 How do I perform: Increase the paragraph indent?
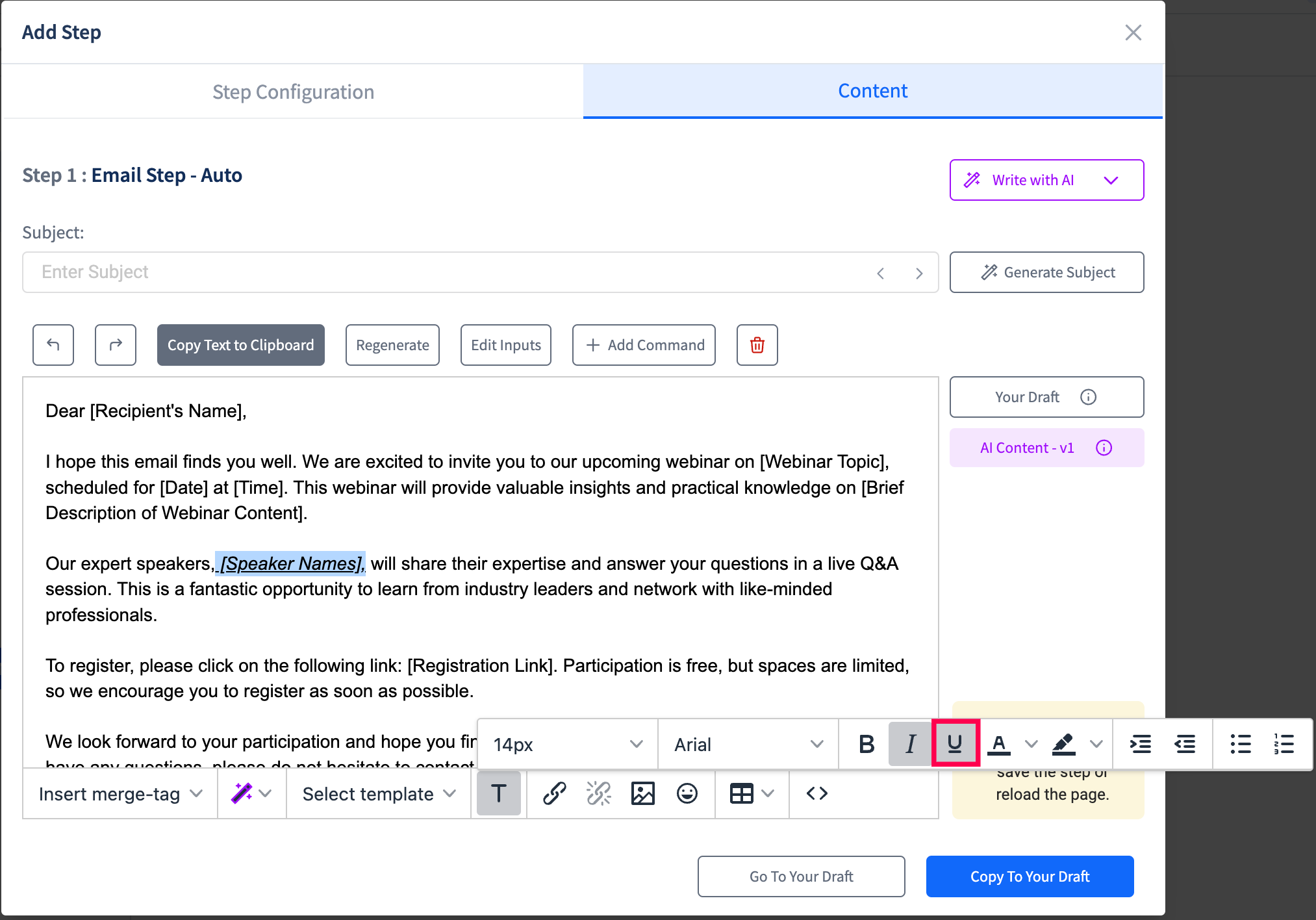(x=1141, y=744)
